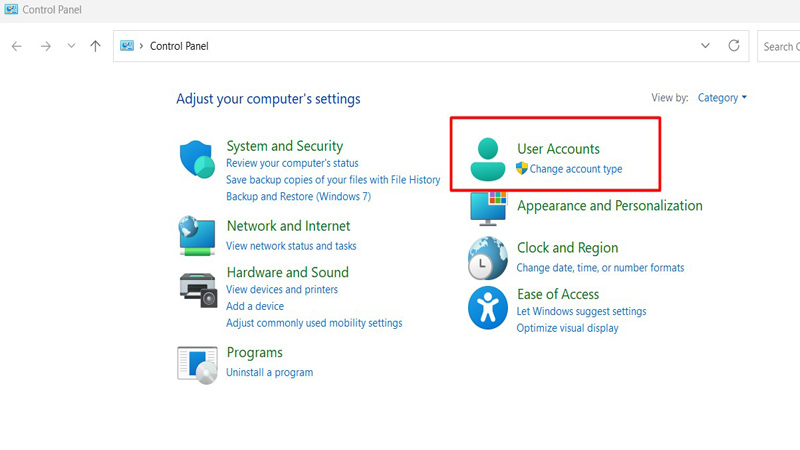Image resolution: width=800 pixels, height=450 pixels.
Task: Click the Up one level arrow
Action: point(95,46)
